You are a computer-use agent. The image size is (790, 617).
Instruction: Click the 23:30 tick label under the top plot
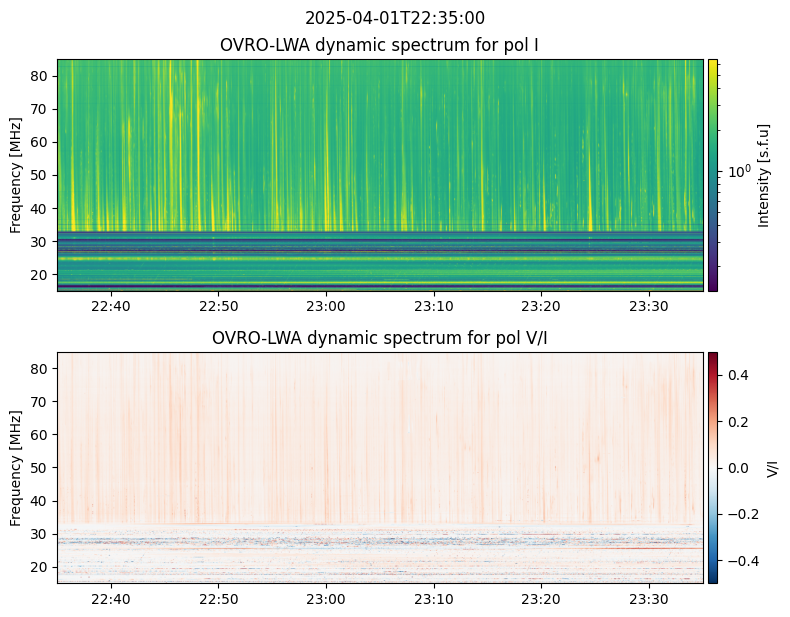(649, 306)
